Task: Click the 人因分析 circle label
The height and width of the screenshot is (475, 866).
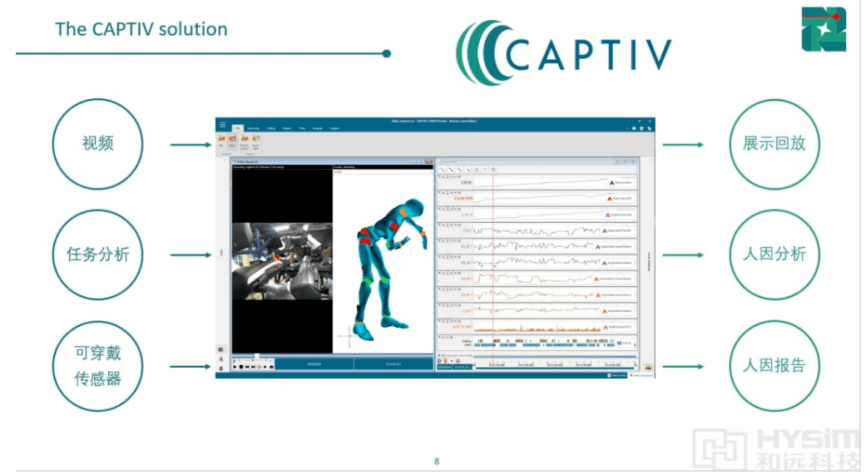Action: click(774, 254)
